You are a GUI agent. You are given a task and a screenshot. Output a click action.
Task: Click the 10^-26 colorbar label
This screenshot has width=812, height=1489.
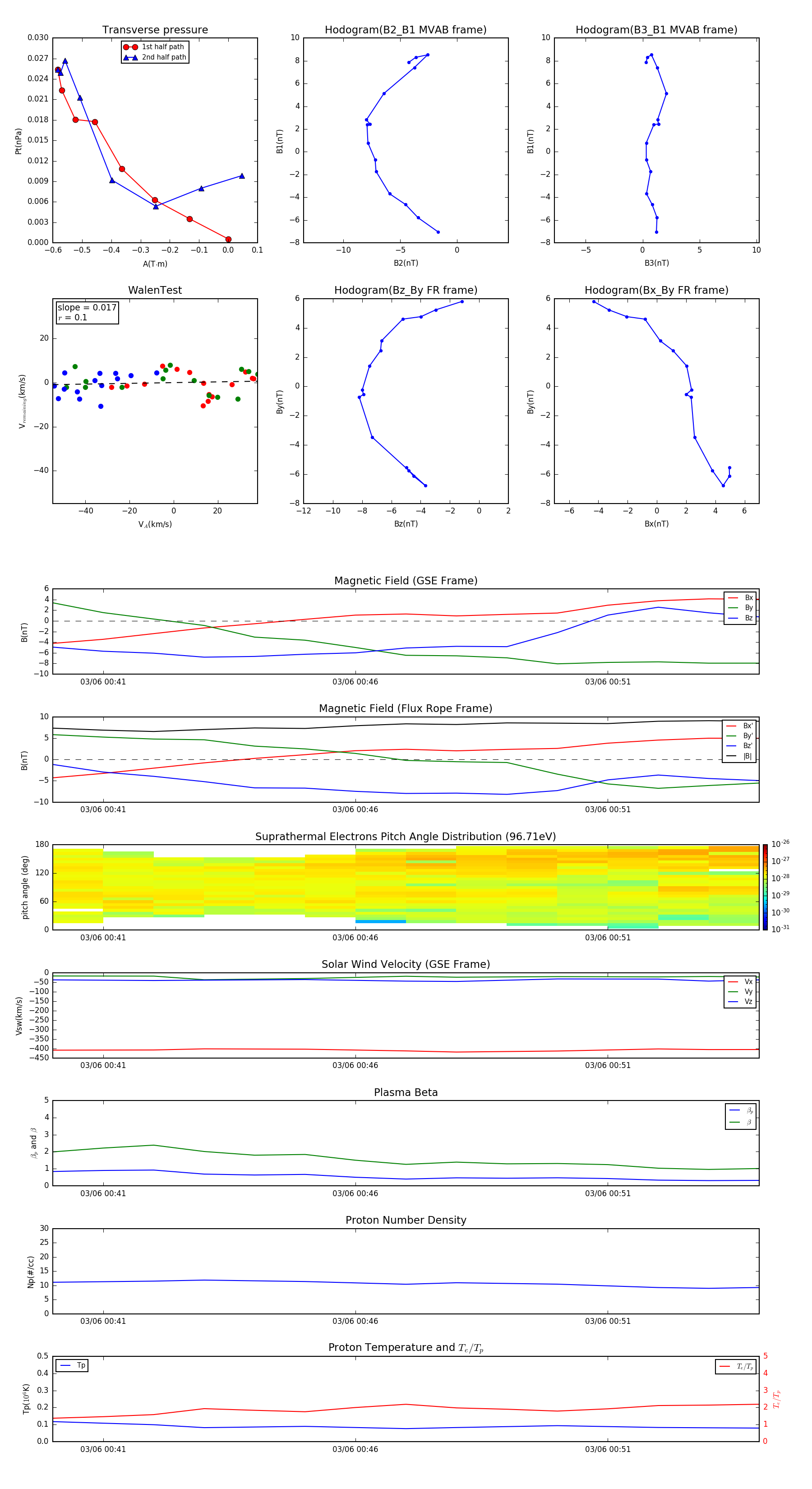click(x=780, y=844)
